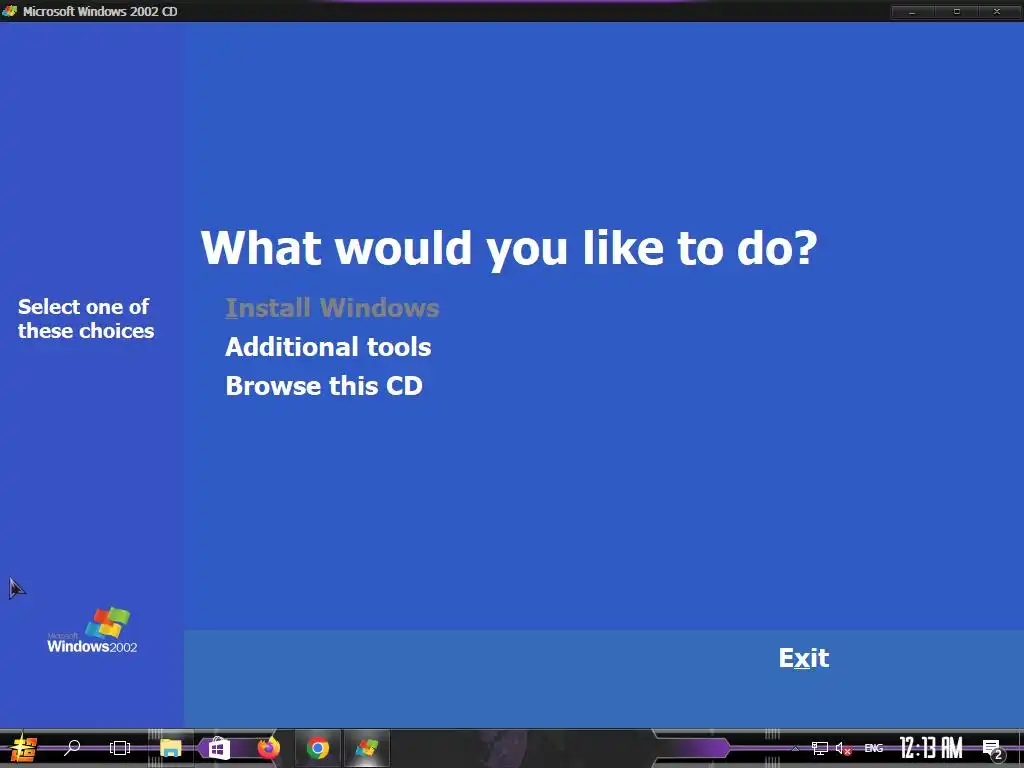This screenshot has height=768, width=1024.
Task: Maximize the Windows 2002 CD window
Action: tap(957, 11)
